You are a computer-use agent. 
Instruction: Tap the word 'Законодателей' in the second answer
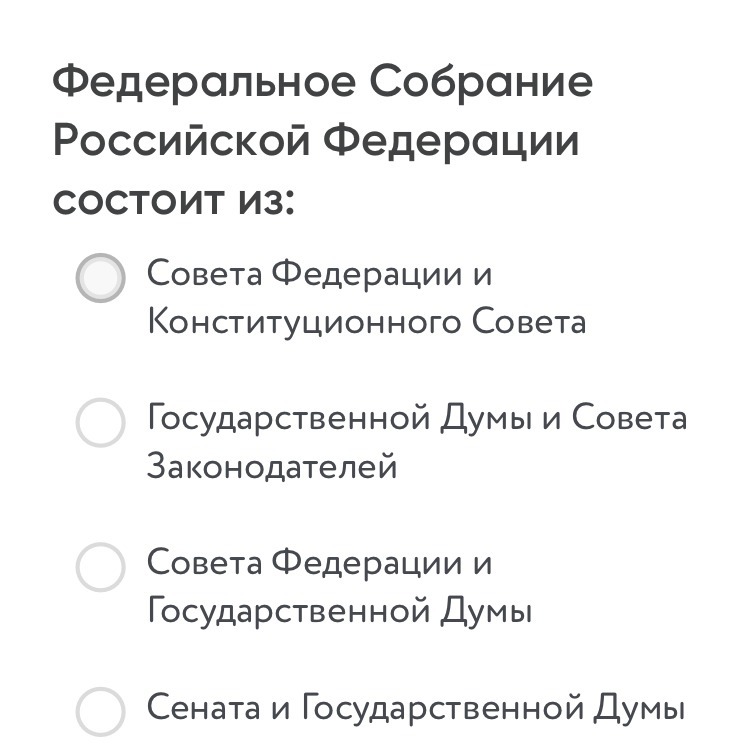click(x=272, y=466)
